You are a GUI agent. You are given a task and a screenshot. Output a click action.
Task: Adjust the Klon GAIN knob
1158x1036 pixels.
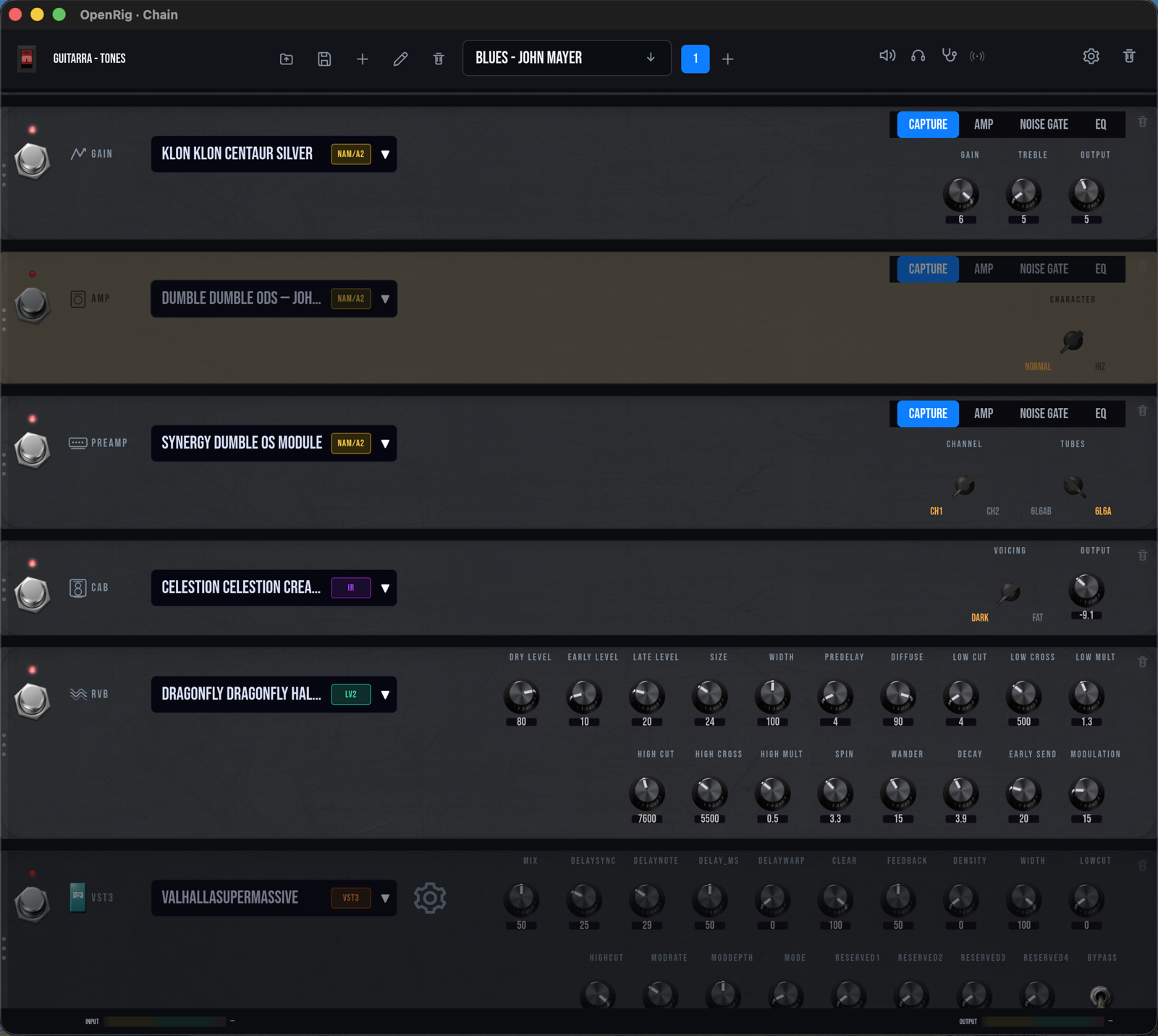[x=961, y=194]
